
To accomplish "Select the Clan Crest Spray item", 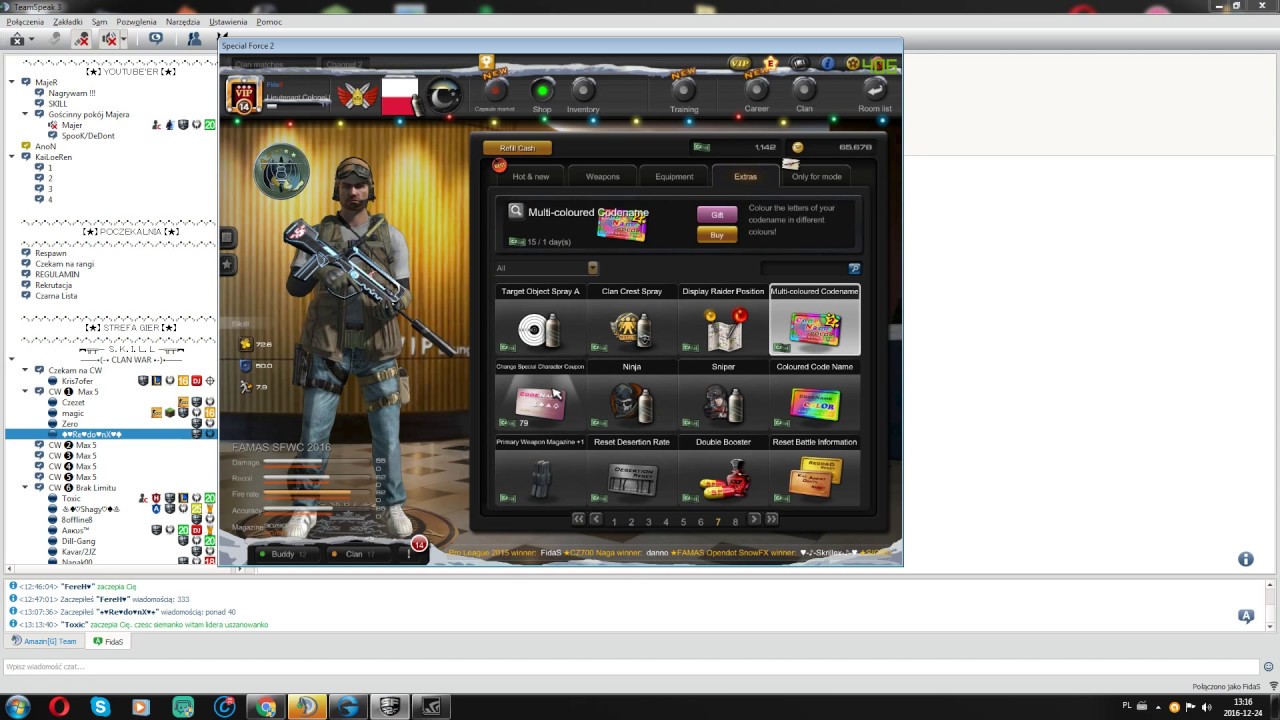I will click(632, 320).
